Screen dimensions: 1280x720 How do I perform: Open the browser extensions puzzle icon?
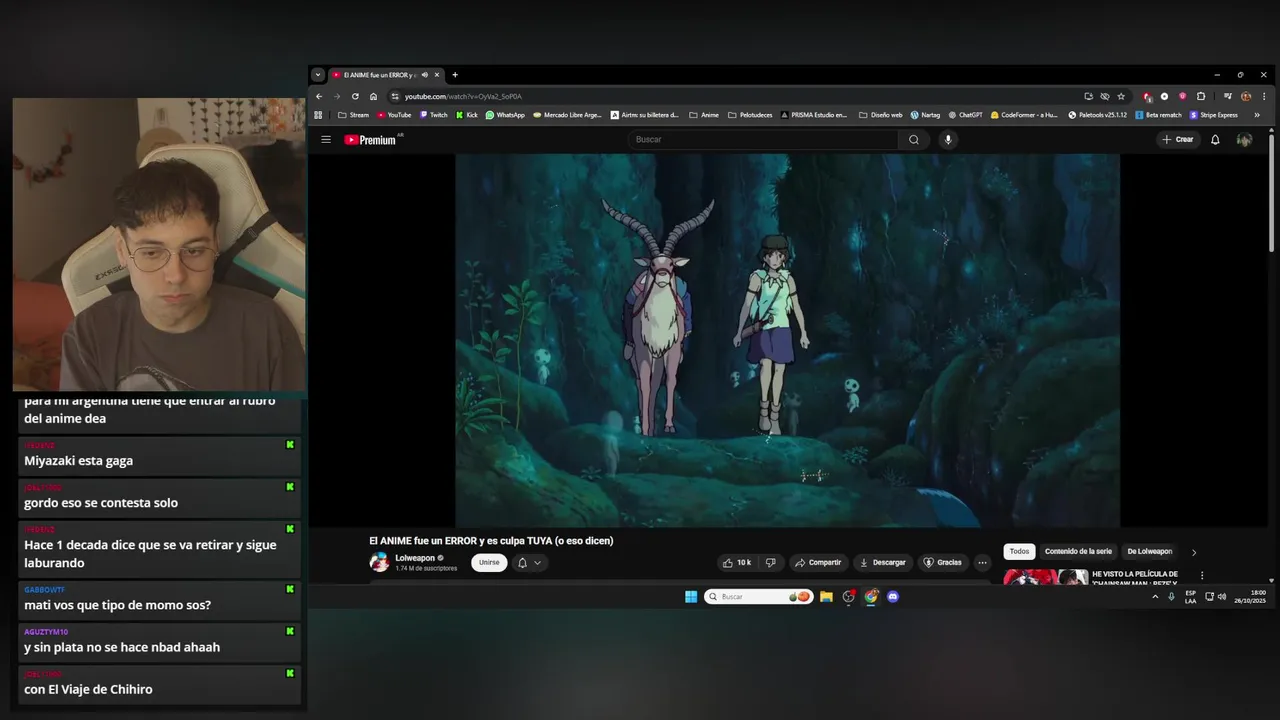[1201, 97]
